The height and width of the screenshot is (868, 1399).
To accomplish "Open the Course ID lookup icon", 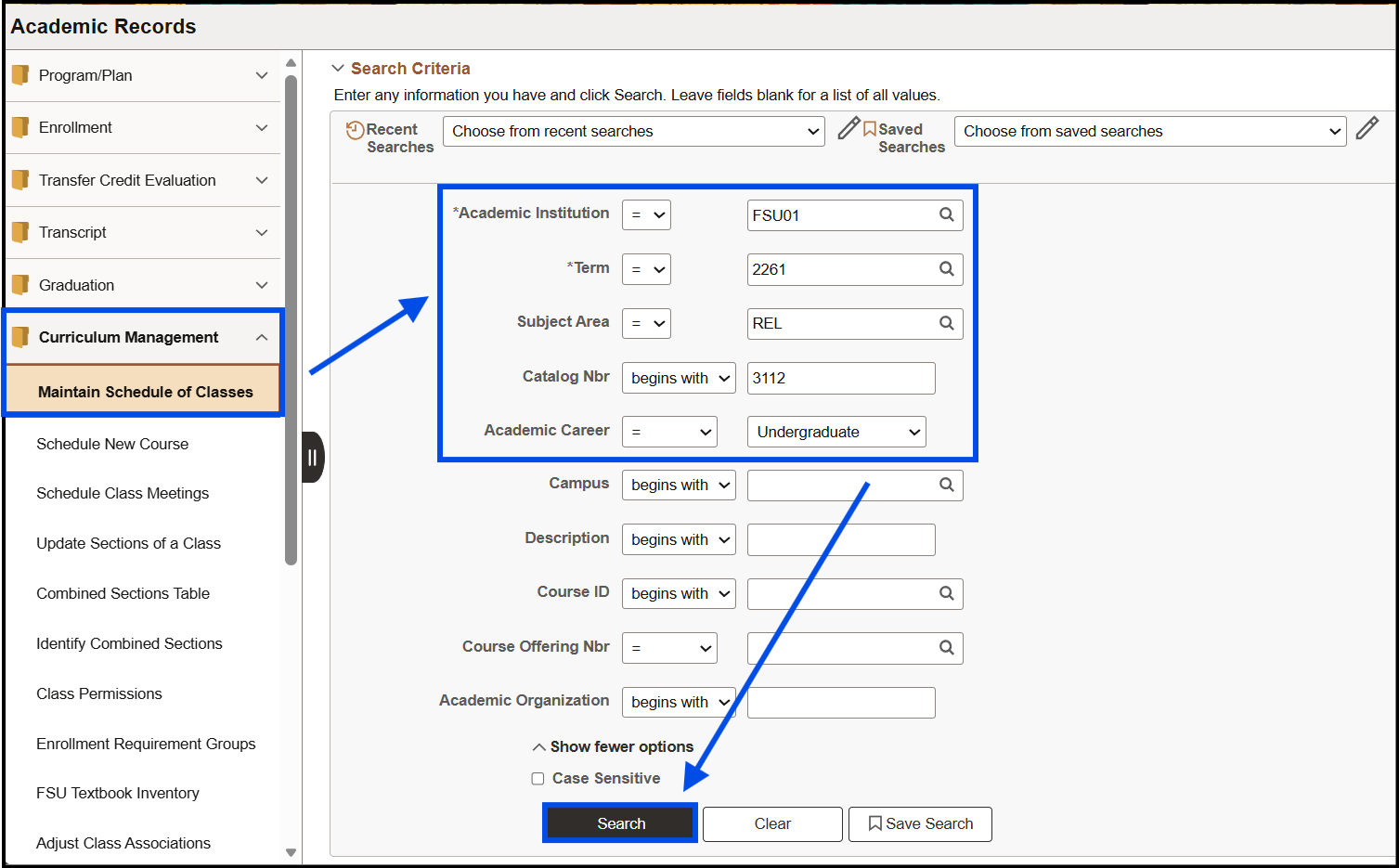I will pos(946,593).
